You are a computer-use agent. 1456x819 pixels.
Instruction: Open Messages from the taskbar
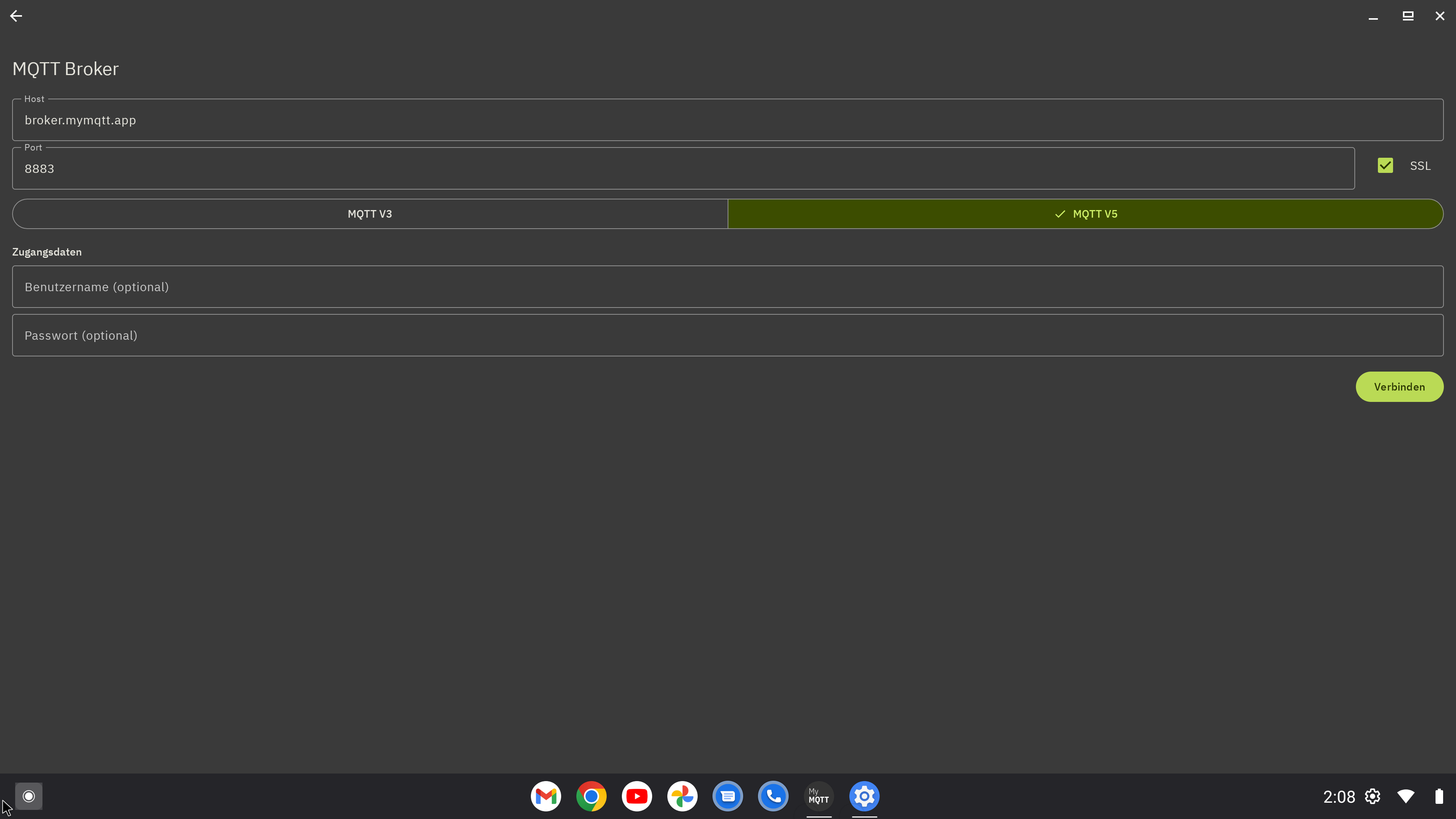(728, 796)
